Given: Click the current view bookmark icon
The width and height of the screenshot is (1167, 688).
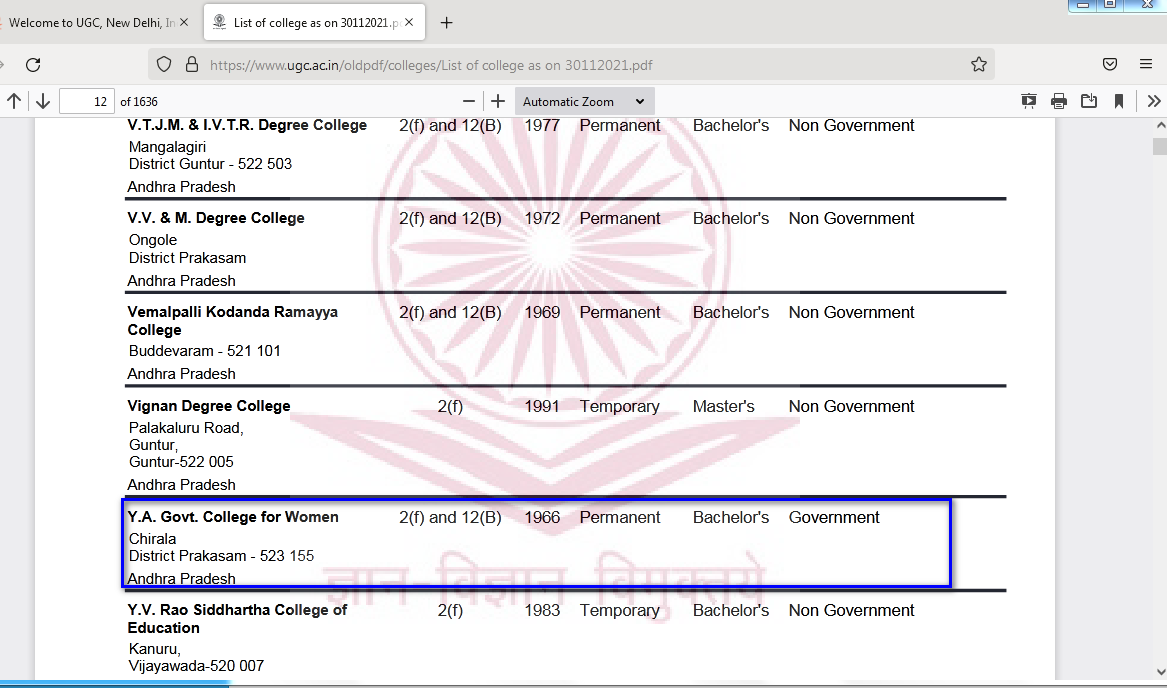Looking at the screenshot, I should (x=1119, y=101).
